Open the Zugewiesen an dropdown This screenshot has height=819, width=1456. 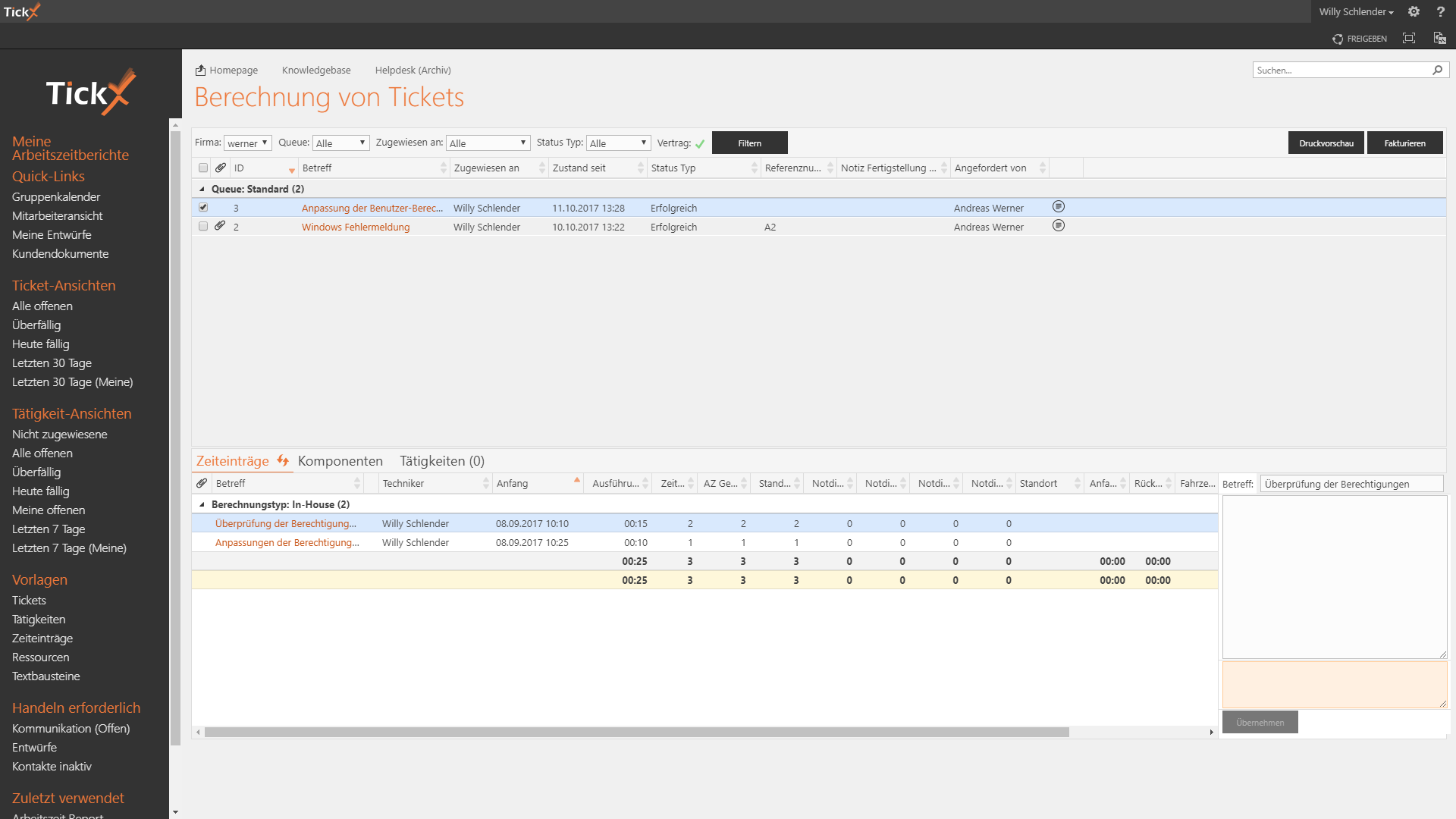point(488,143)
